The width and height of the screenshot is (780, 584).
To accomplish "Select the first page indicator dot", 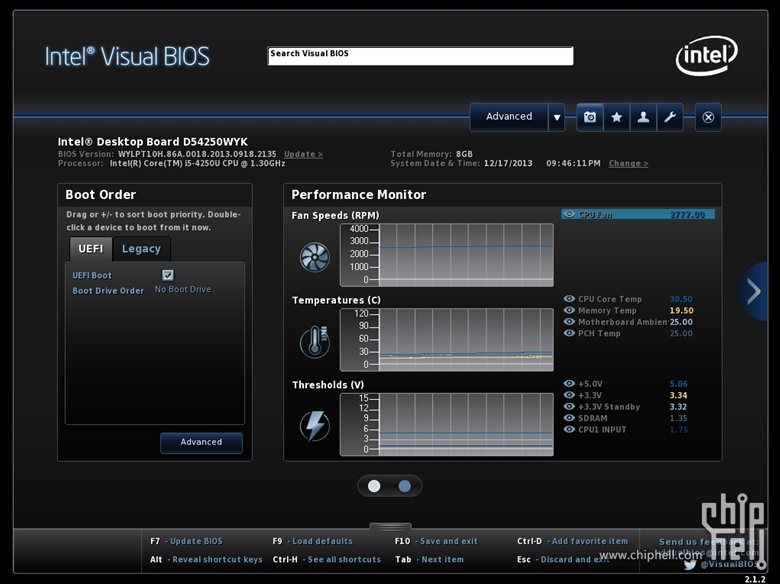I will (x=374, y=486).
